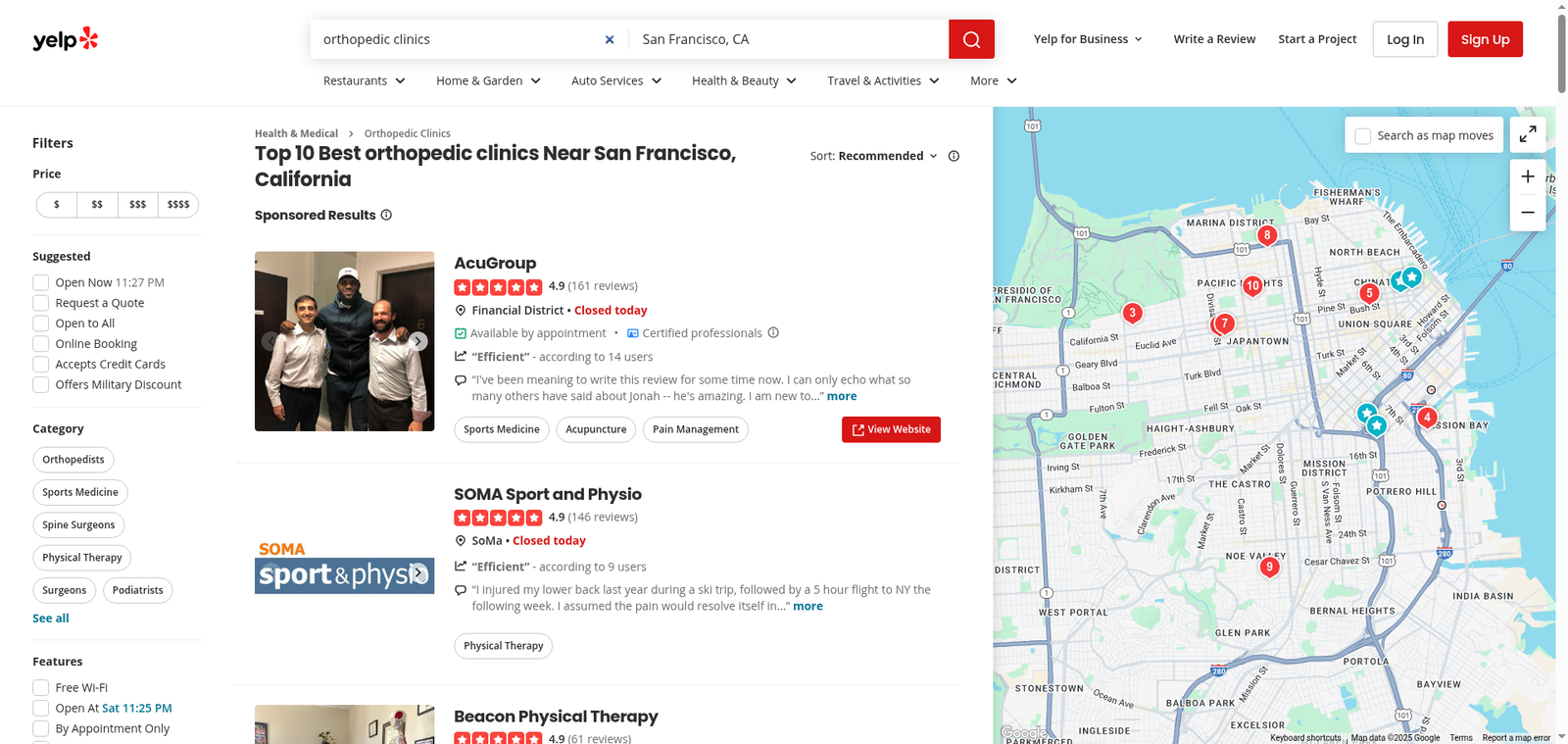Click AcuGroup View Website button
The width and height of the screenshot is (1568, 744).
[x=891, y=429]
